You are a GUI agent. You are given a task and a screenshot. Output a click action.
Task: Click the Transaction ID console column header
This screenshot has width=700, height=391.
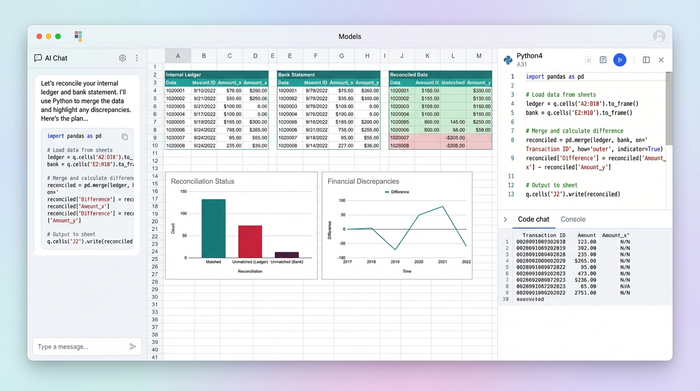click(544, 235)
